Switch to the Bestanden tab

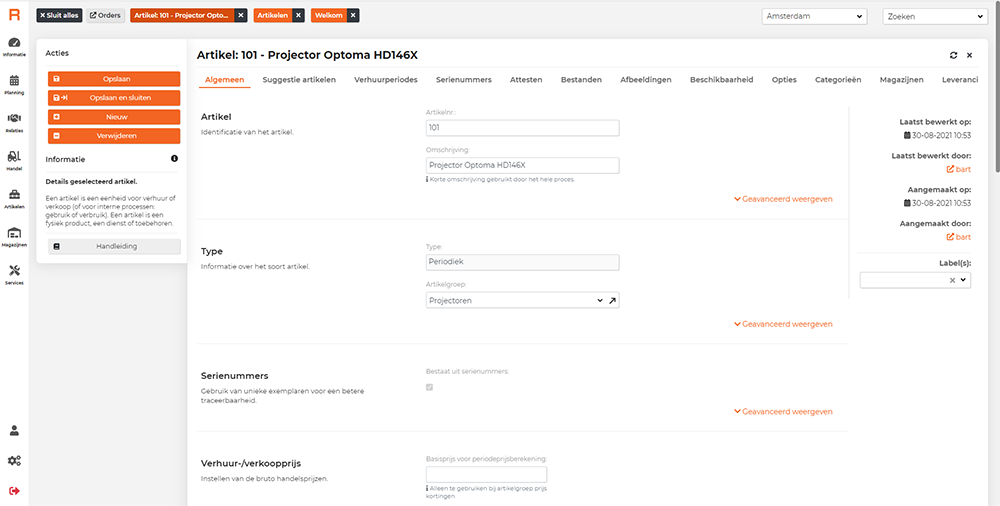pos(581,80)
